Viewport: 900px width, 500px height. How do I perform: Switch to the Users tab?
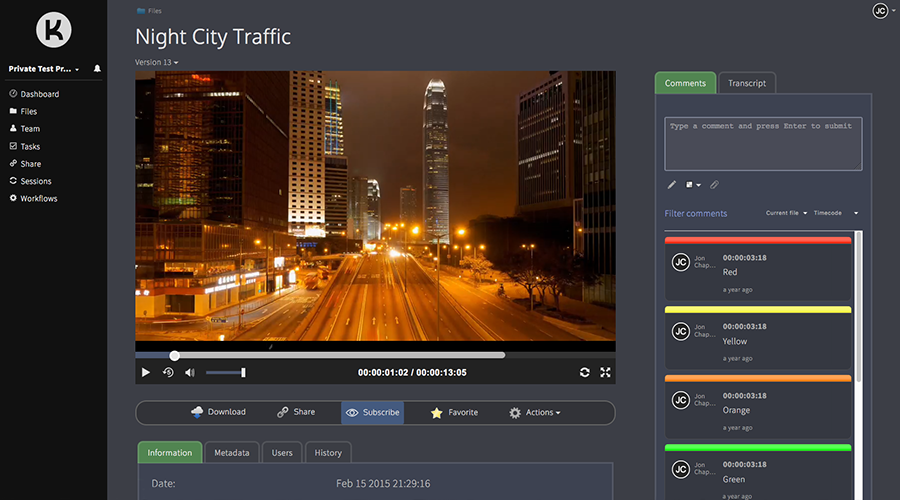[282, 452]
